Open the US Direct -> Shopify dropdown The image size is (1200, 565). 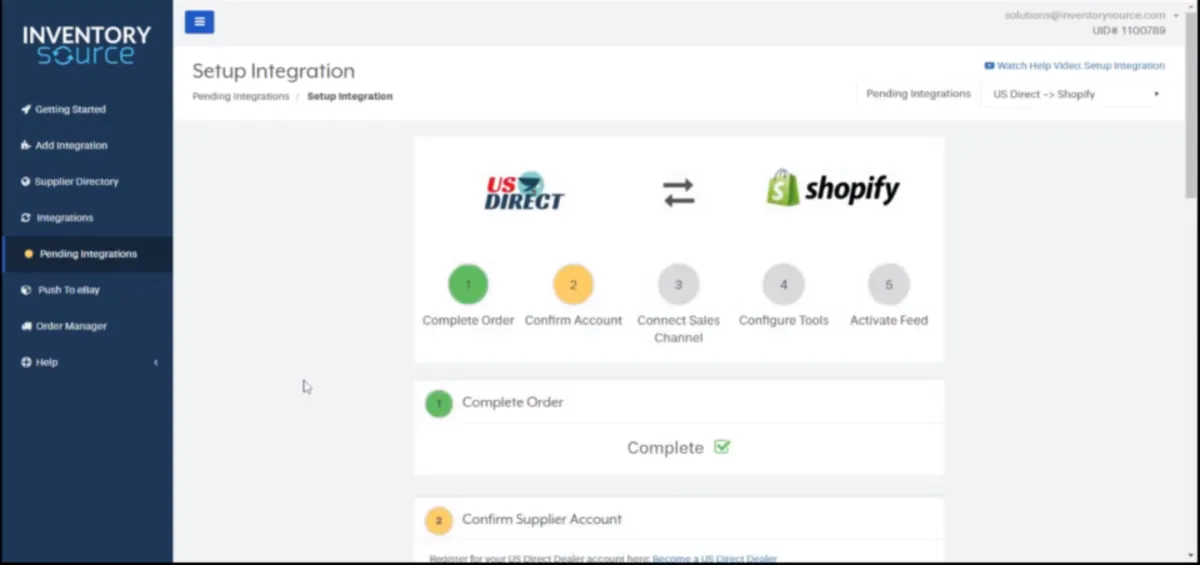click(x=1075, y=94)
